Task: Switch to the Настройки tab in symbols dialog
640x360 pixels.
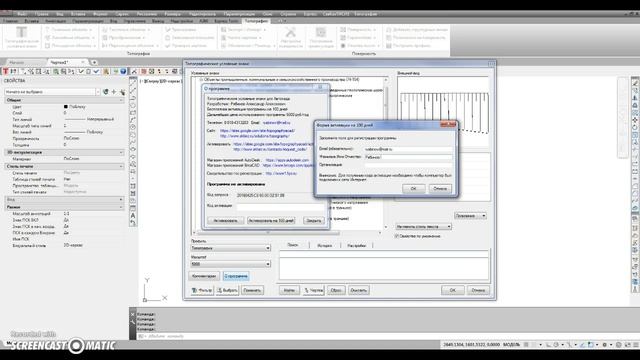Action: [356, 246]
